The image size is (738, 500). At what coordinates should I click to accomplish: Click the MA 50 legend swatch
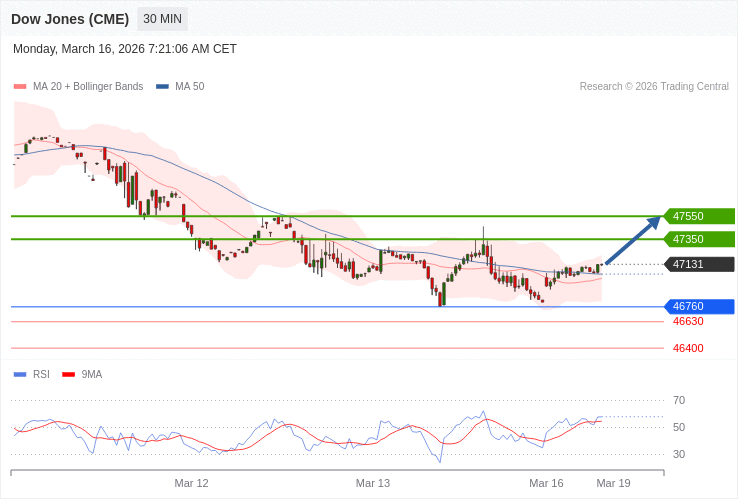162,87
